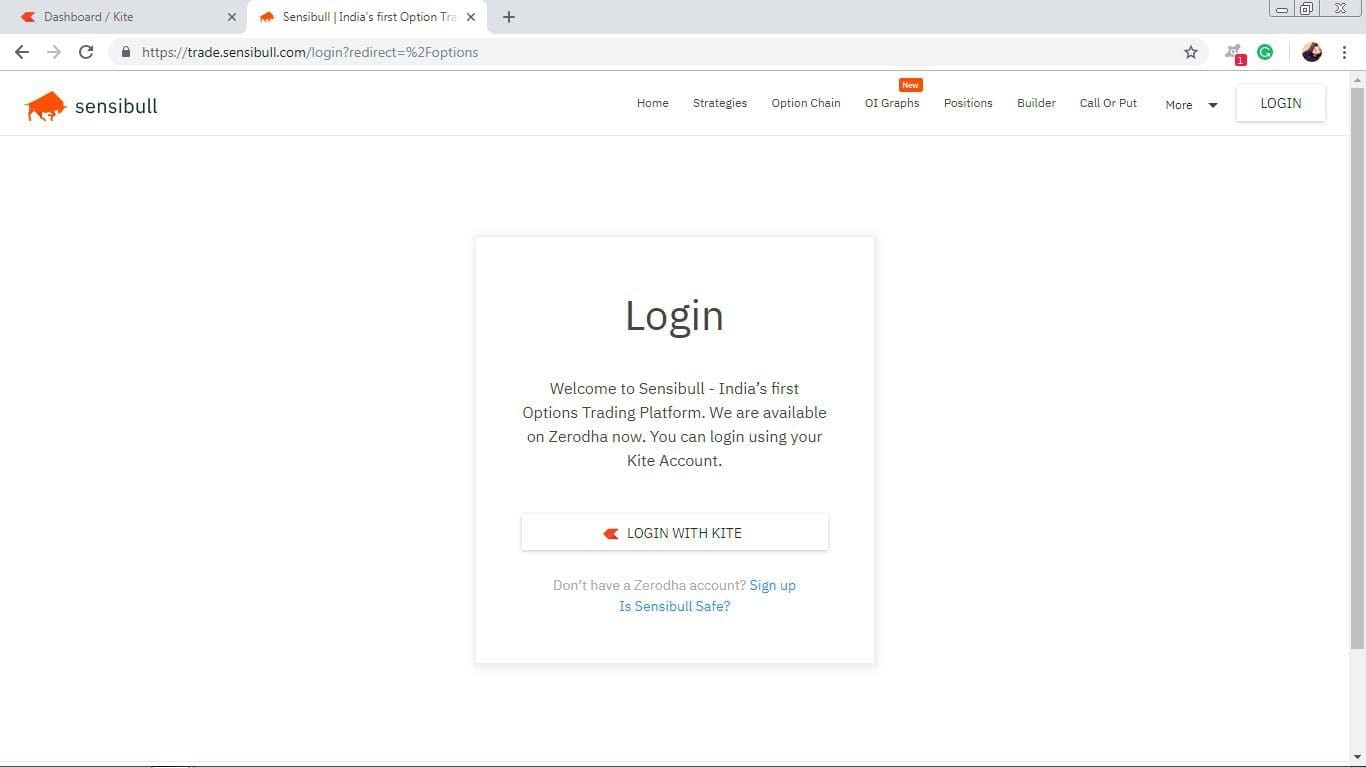Open the green Grammarly extension icon

(x=1265, y=52)
